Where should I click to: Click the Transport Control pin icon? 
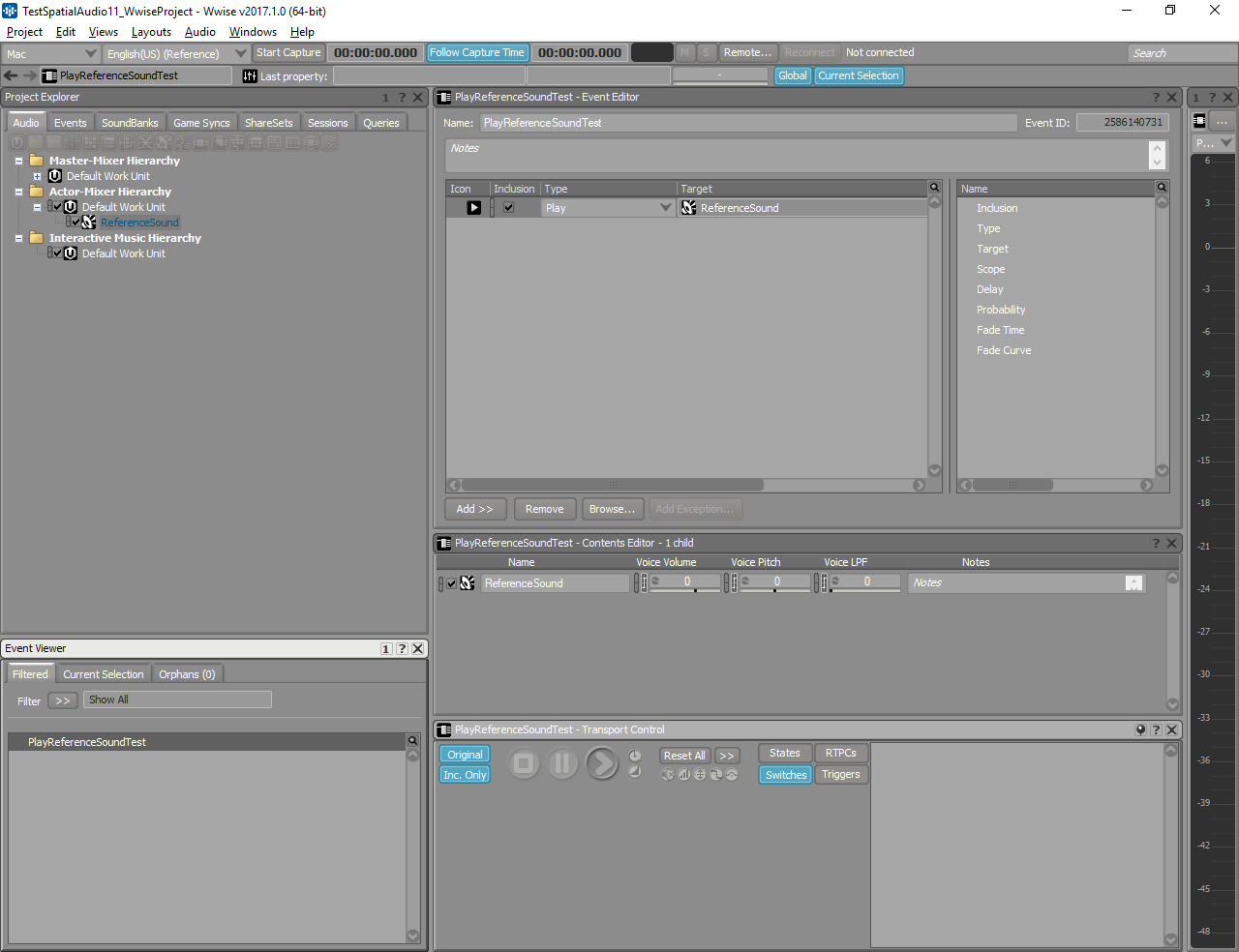(1140, 730)
